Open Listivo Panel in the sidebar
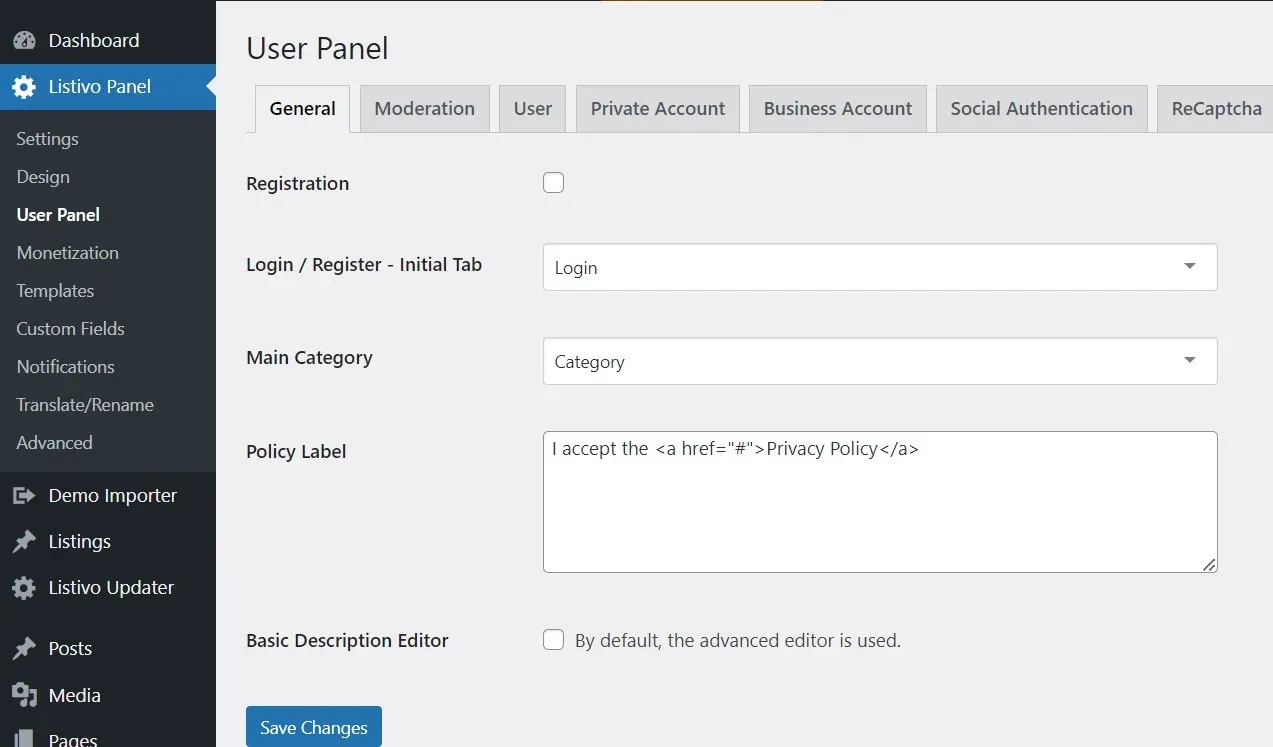Viewport: 1273px width, 747px height. point(108,87)
